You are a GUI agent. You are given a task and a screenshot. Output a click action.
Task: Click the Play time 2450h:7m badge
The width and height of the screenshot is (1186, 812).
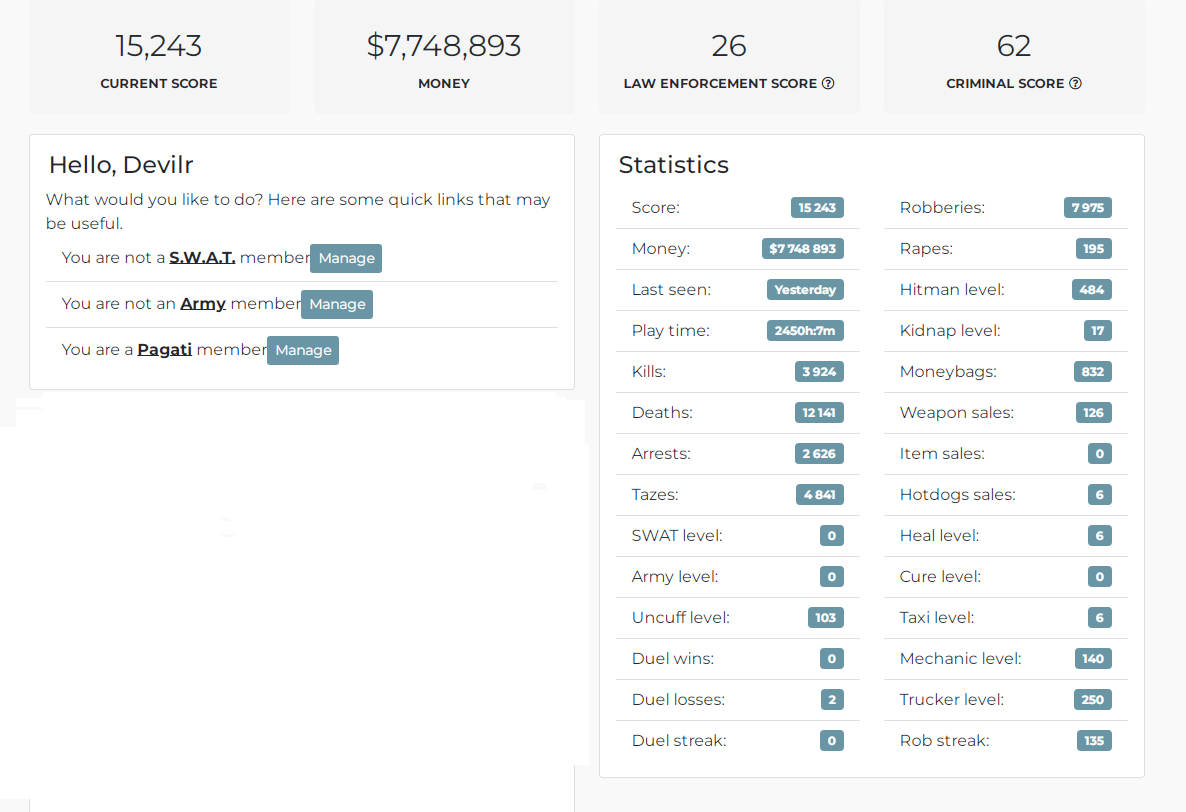click(805, 330)
